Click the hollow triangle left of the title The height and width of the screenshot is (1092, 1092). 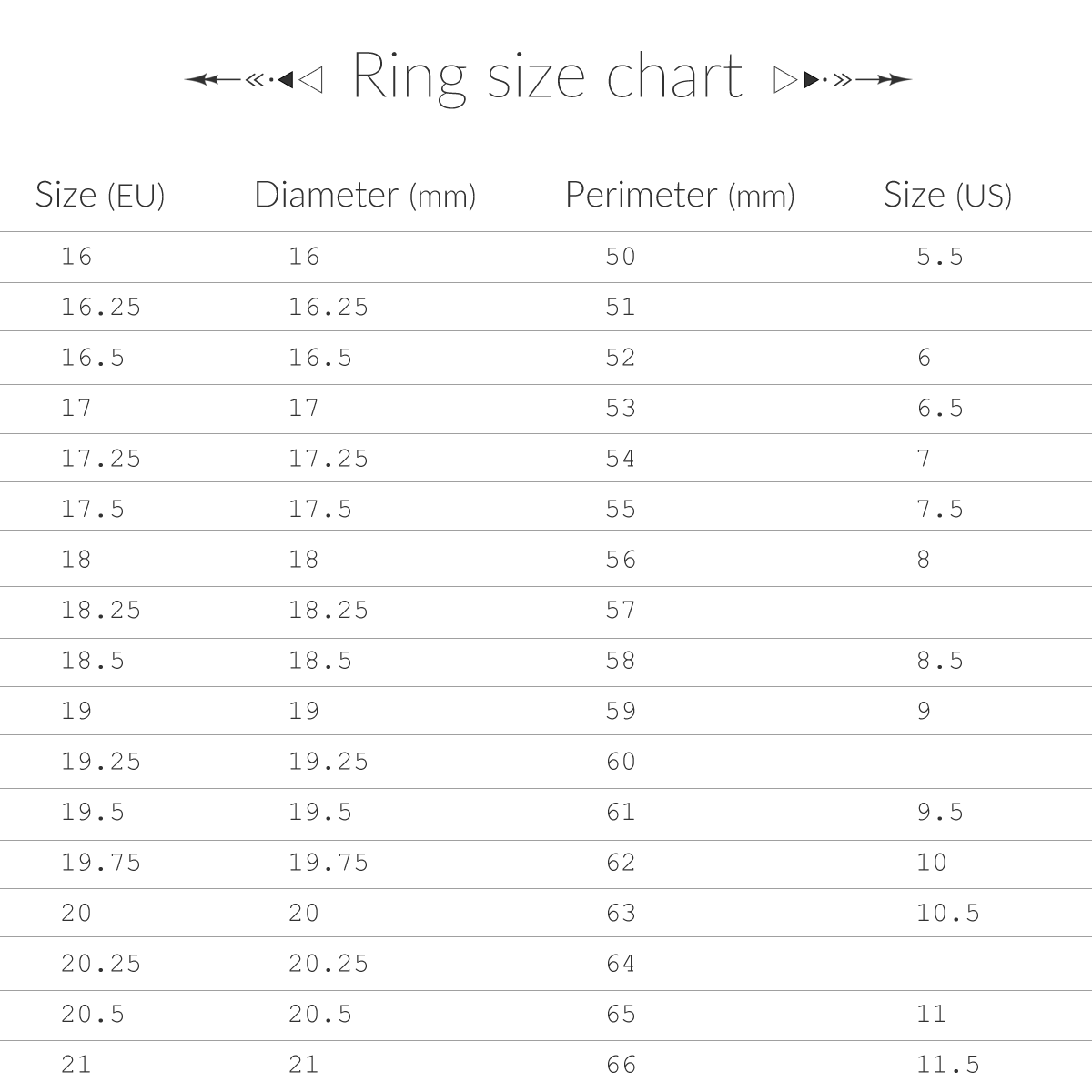[x=310, y=80]
